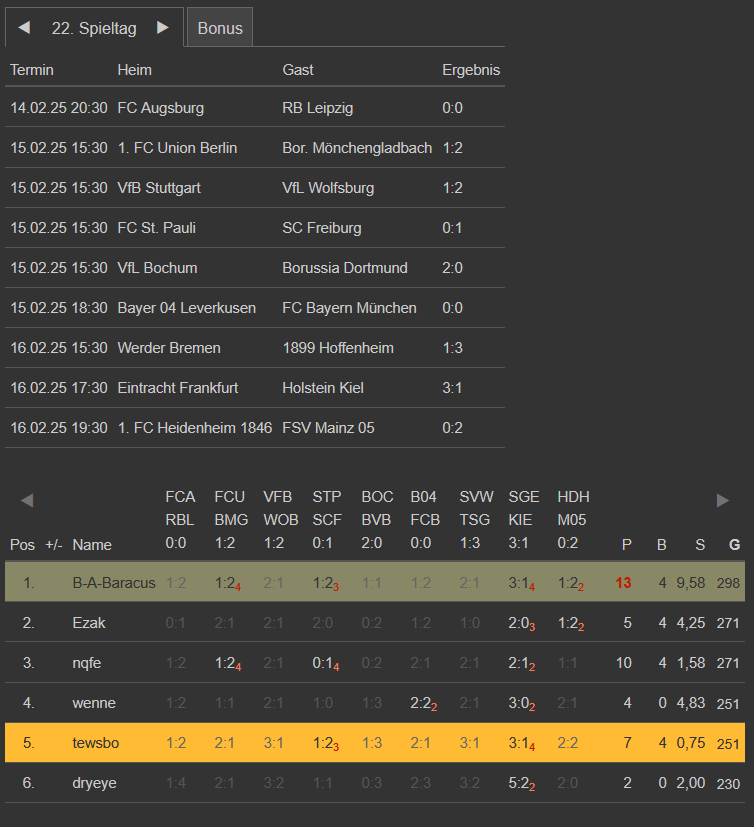Sort standings by G total column
This screenshot has width=754, height=827.
pyautogui.click(x=734, y=545)
